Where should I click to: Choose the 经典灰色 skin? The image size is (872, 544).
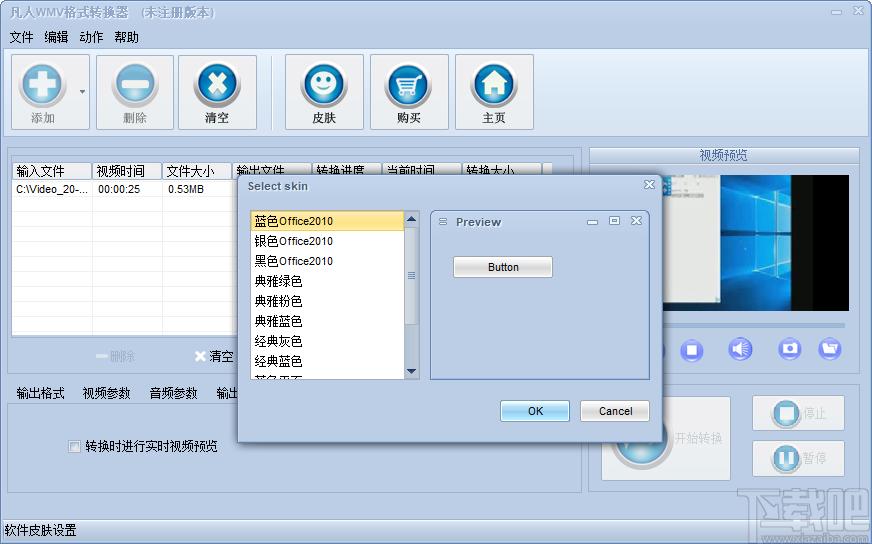[x=327, y=342]
